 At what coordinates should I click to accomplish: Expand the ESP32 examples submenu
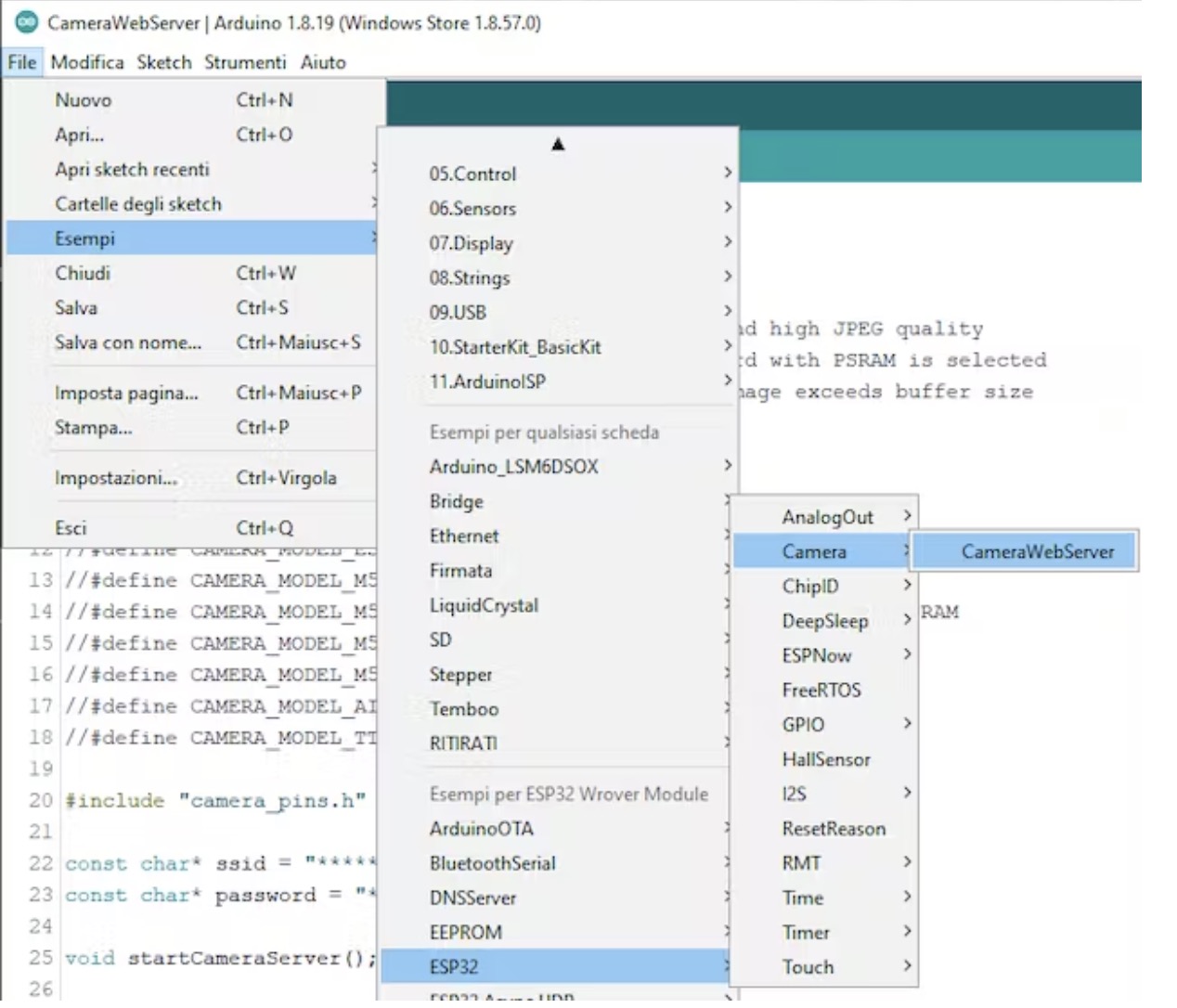454,967
